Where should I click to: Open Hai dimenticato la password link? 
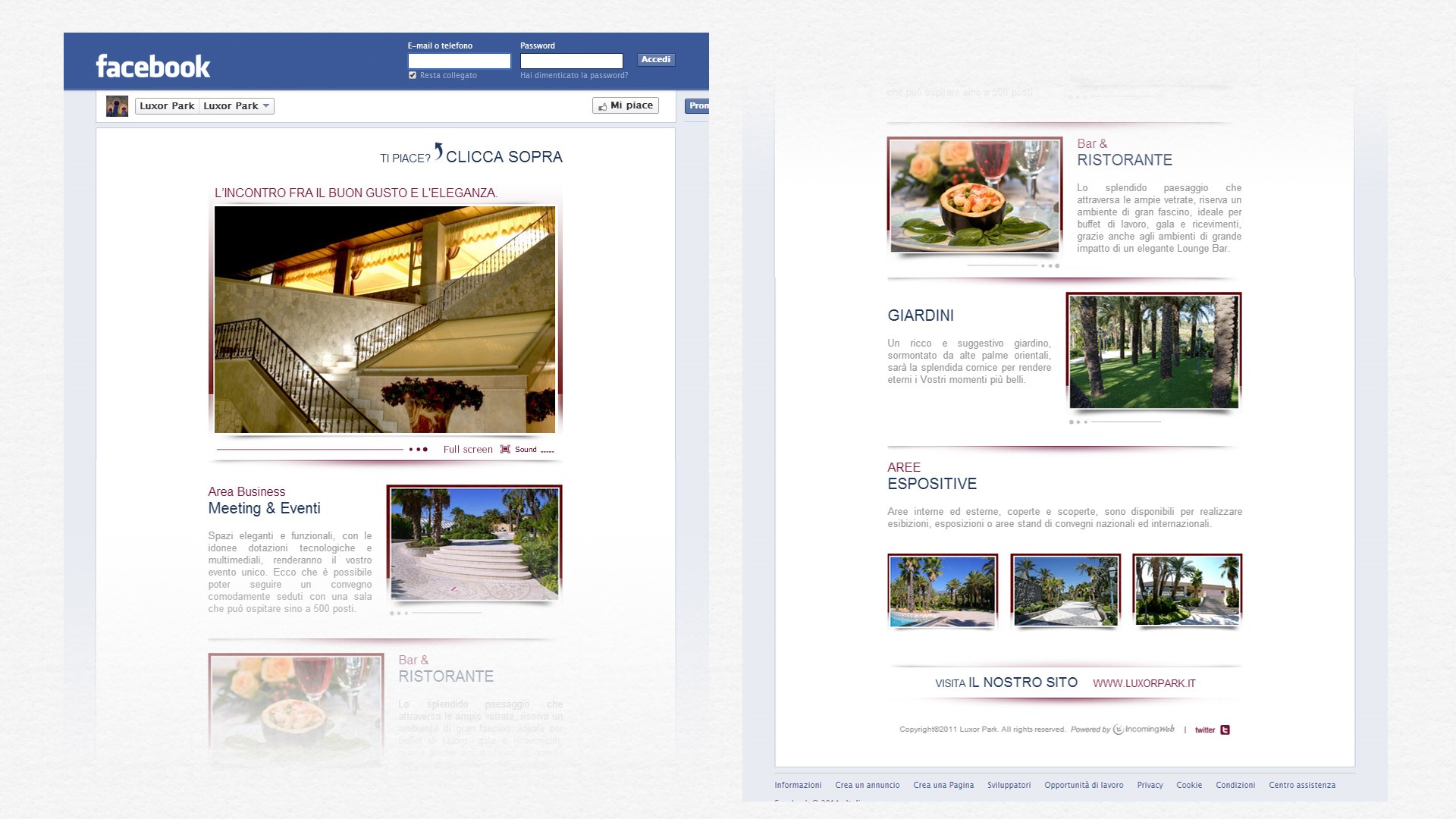pos(574,75)
